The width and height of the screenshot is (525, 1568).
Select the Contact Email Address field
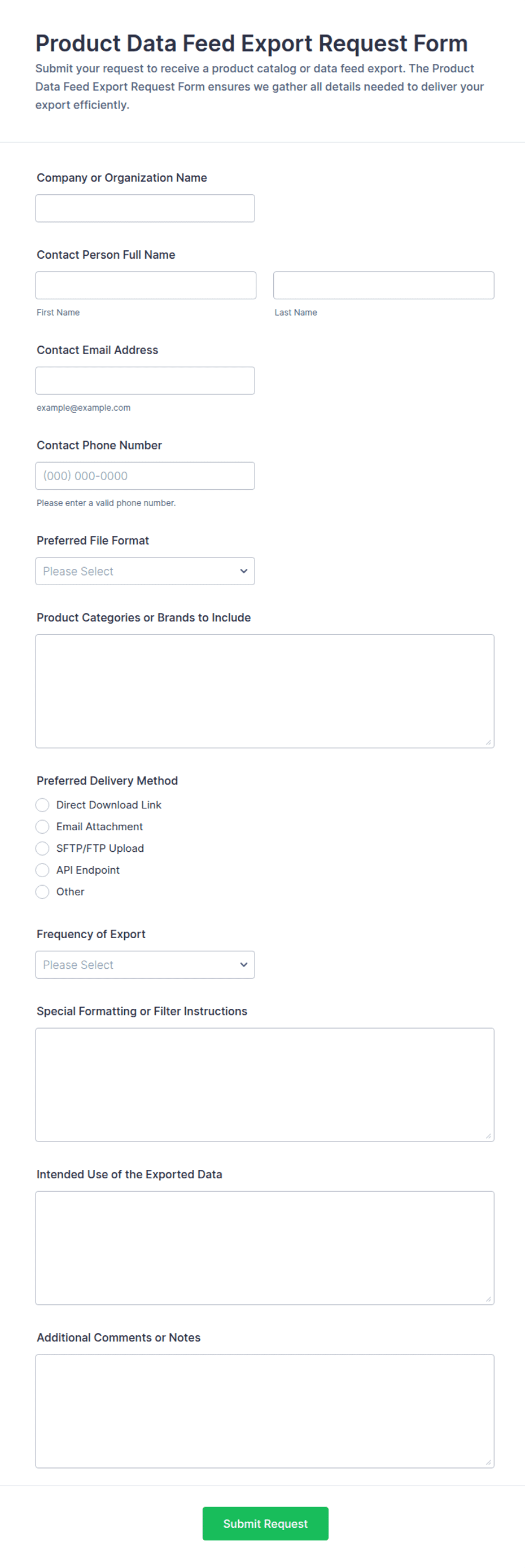click(145, 381)
